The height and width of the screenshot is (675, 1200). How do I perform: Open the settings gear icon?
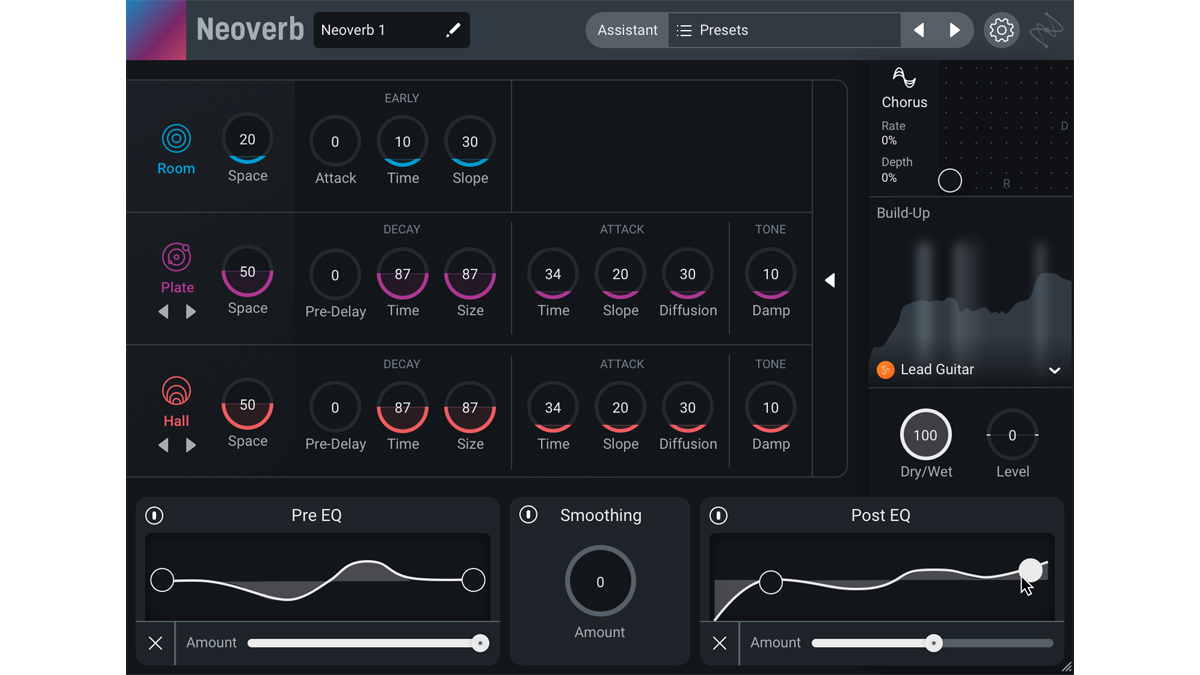tap(1001, 30)
